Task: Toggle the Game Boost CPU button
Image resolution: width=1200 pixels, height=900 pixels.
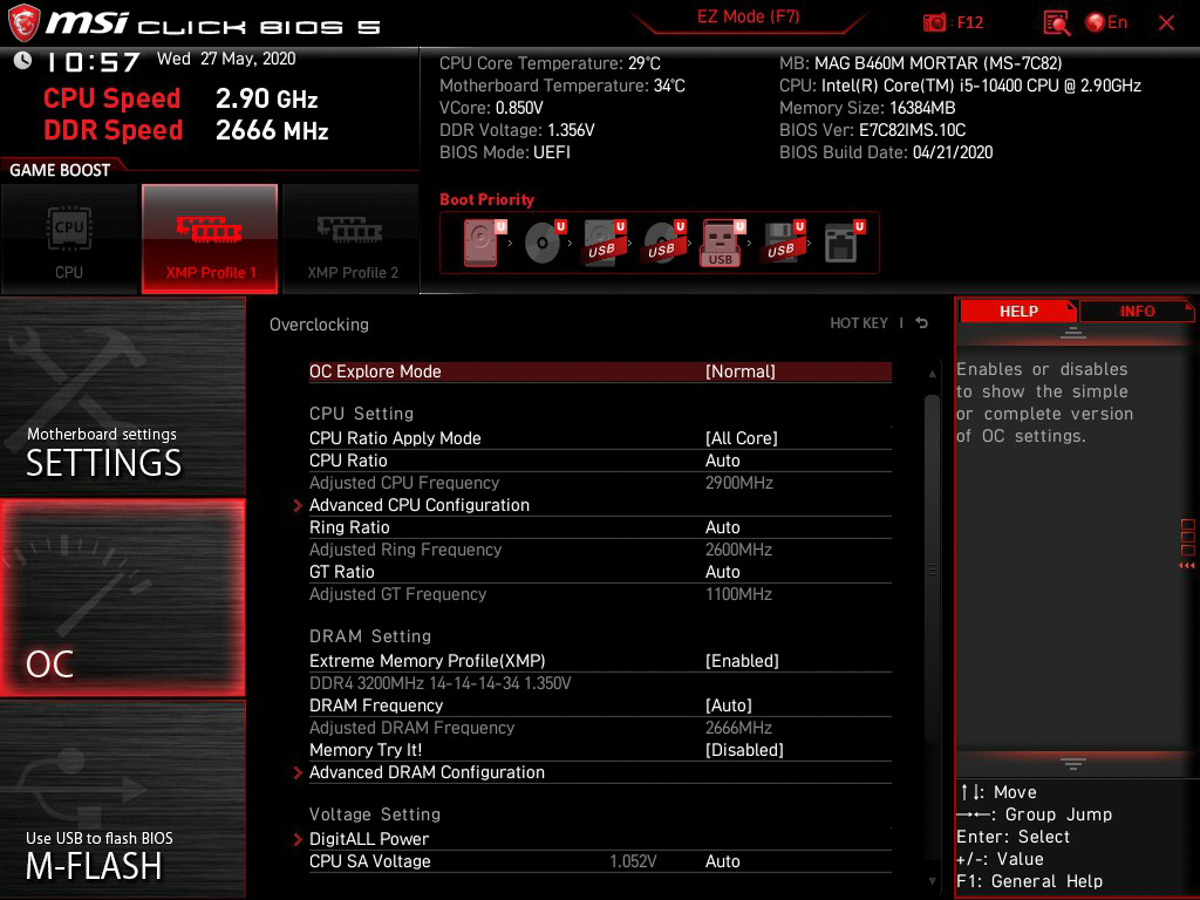Action: click(x=69, y=239)
